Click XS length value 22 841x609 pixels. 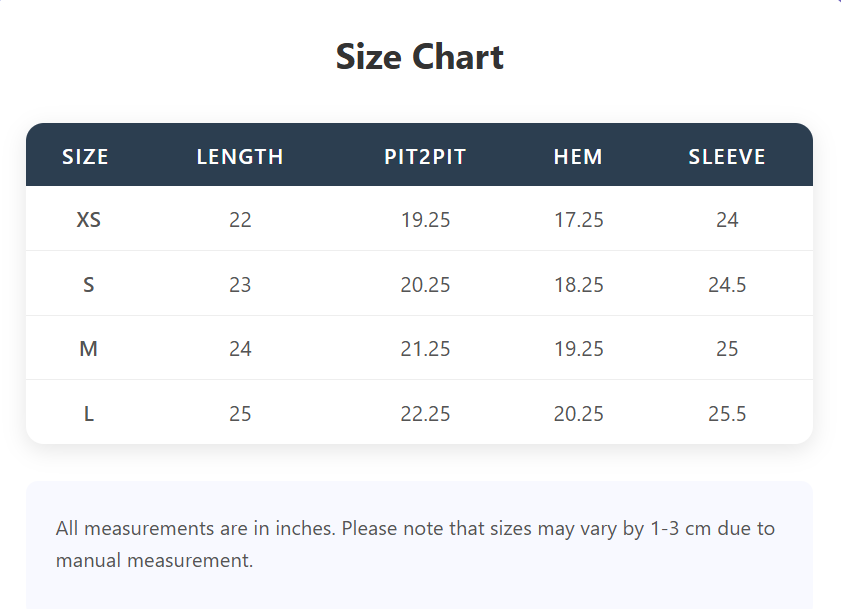(240, 220)
